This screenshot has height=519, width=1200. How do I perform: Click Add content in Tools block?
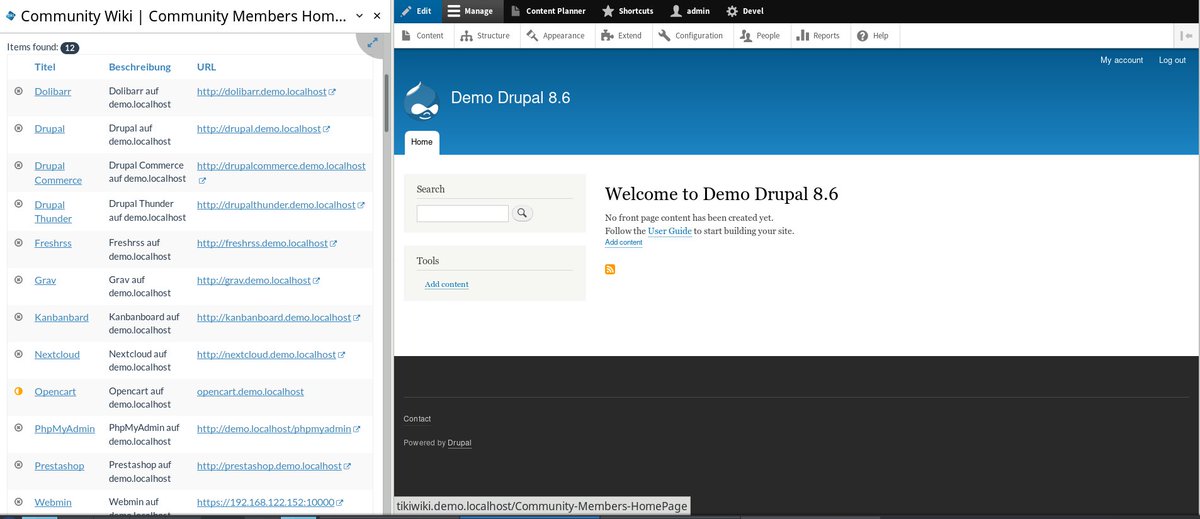pos(446,284)
